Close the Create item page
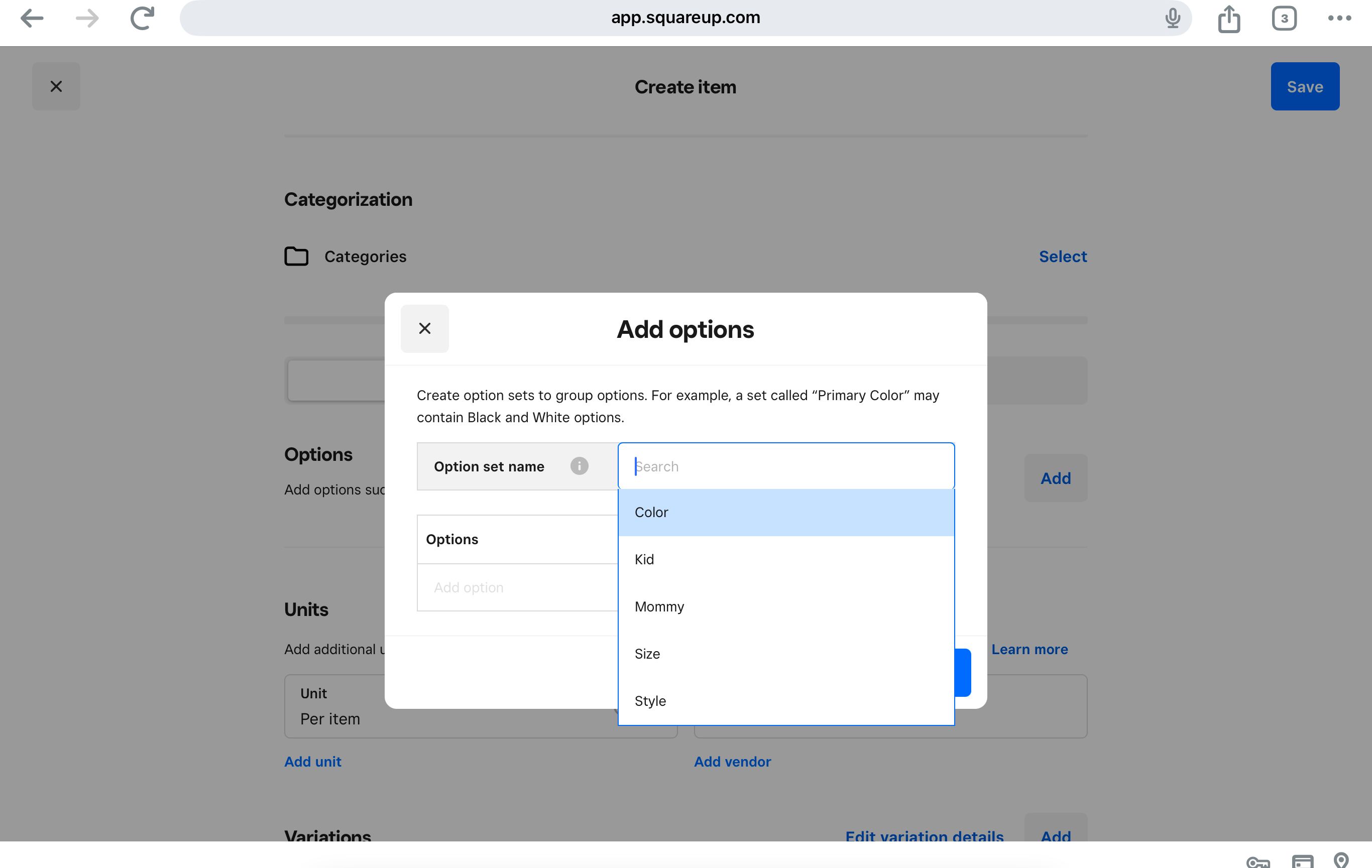 (x=56, y=86)
